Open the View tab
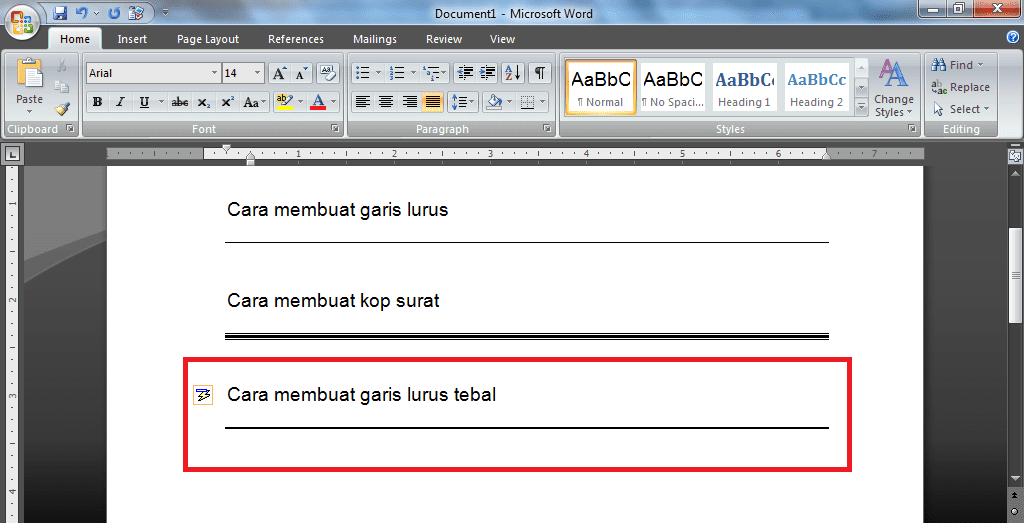The width and height of the screenshot is (1024, 523). (502, 39)
